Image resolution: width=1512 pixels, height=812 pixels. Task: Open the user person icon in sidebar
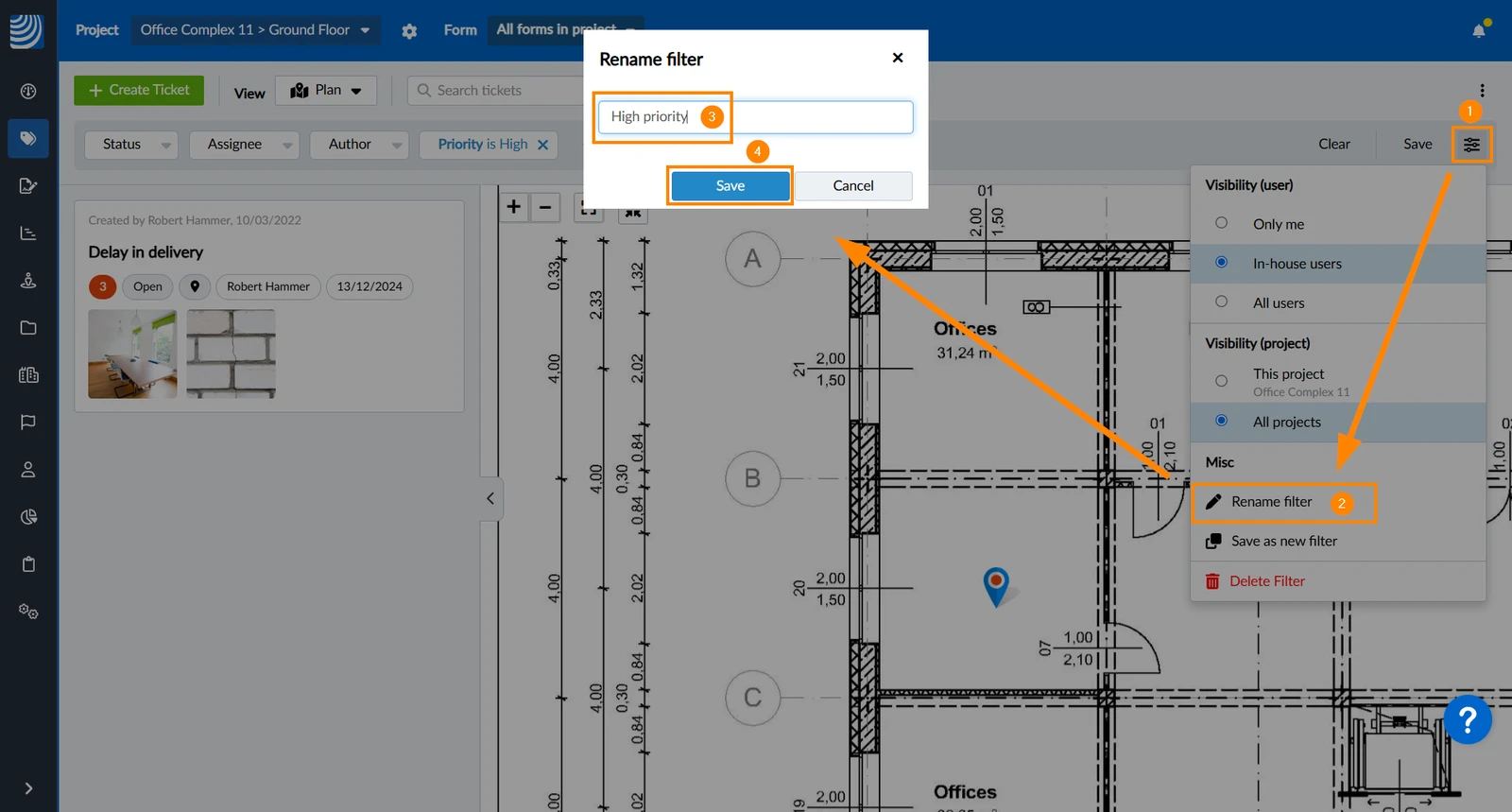tap(28, 470)
